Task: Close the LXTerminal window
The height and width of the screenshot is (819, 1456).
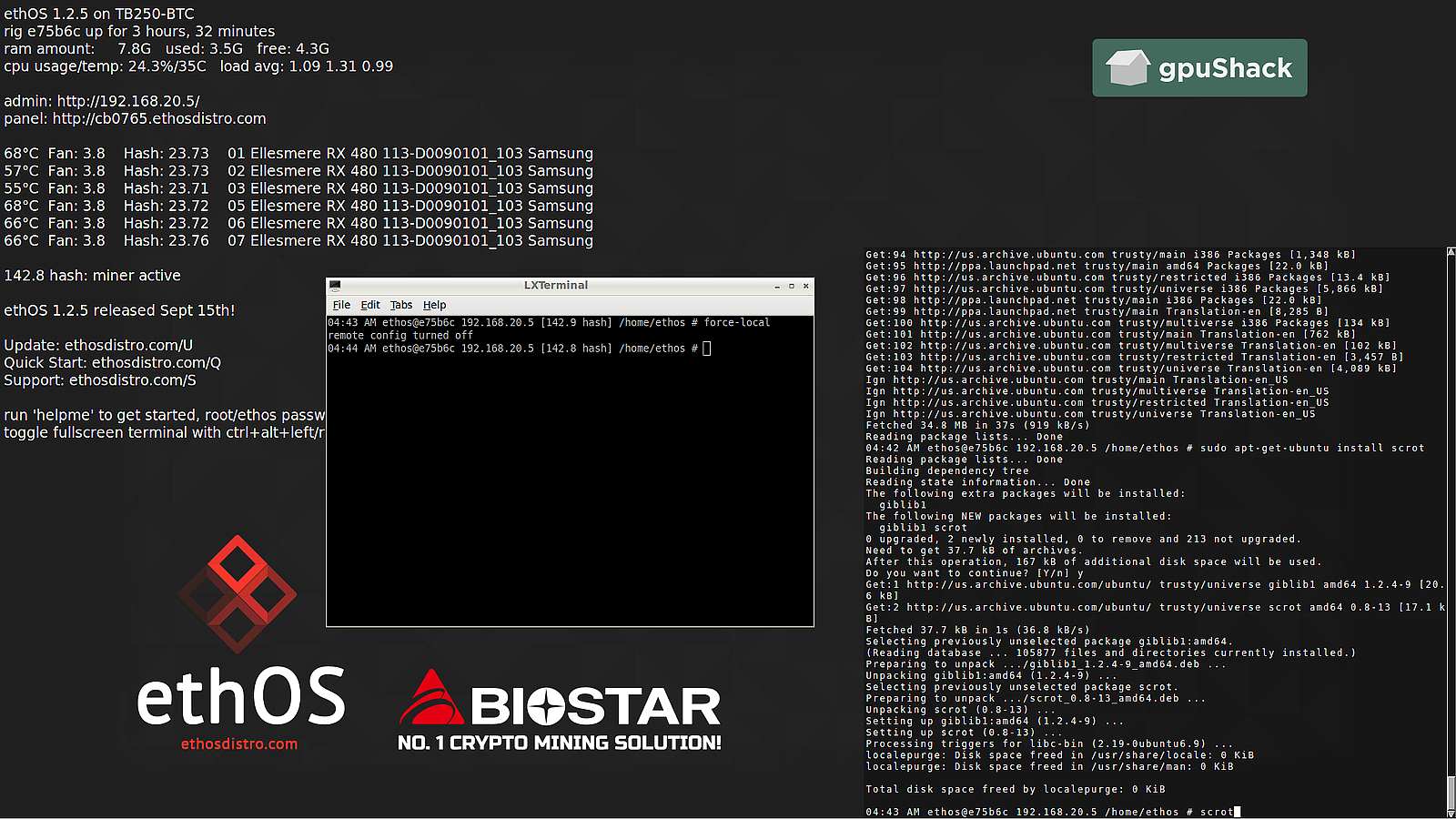Action: click(x=805, y=286)
